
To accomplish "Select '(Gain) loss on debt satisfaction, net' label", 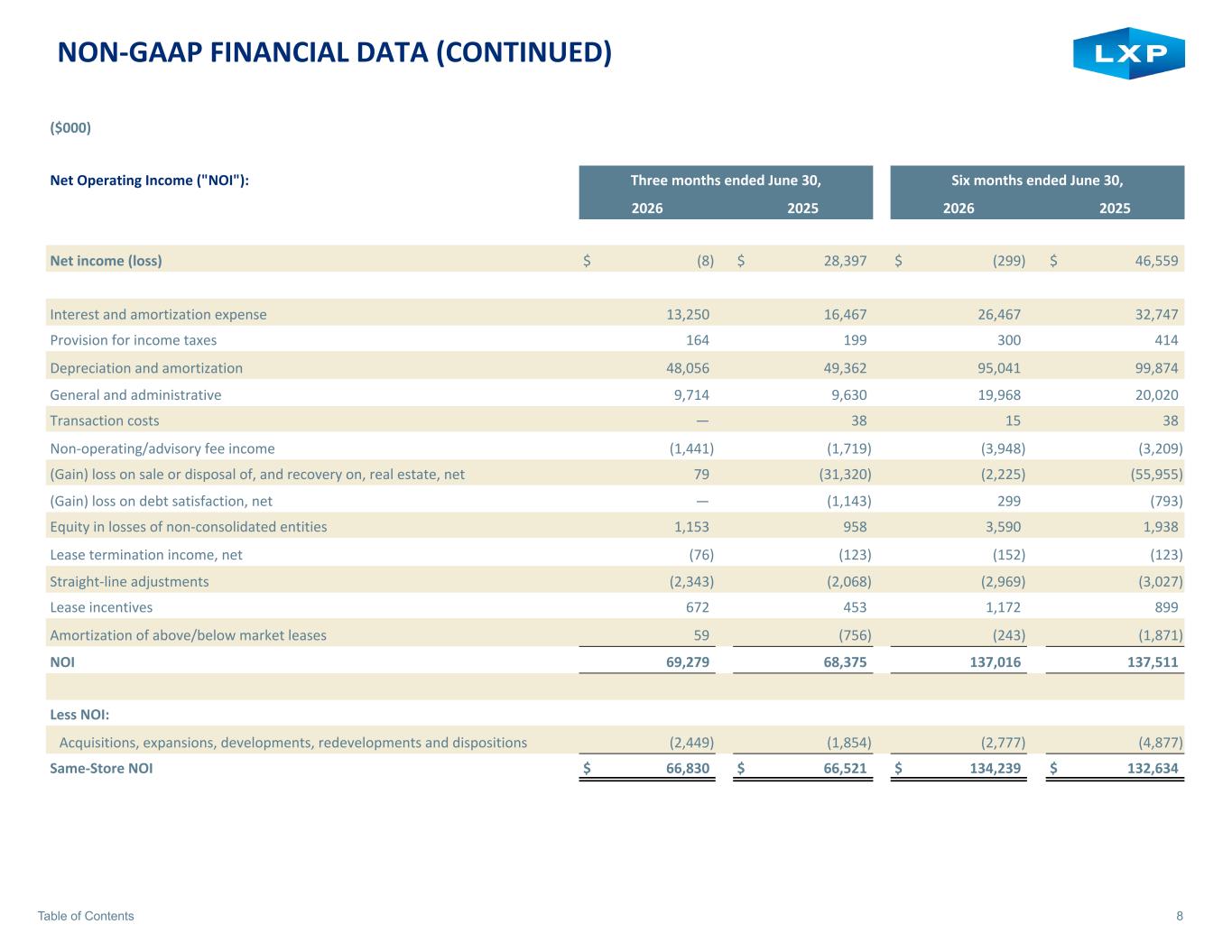I will 162,501.
